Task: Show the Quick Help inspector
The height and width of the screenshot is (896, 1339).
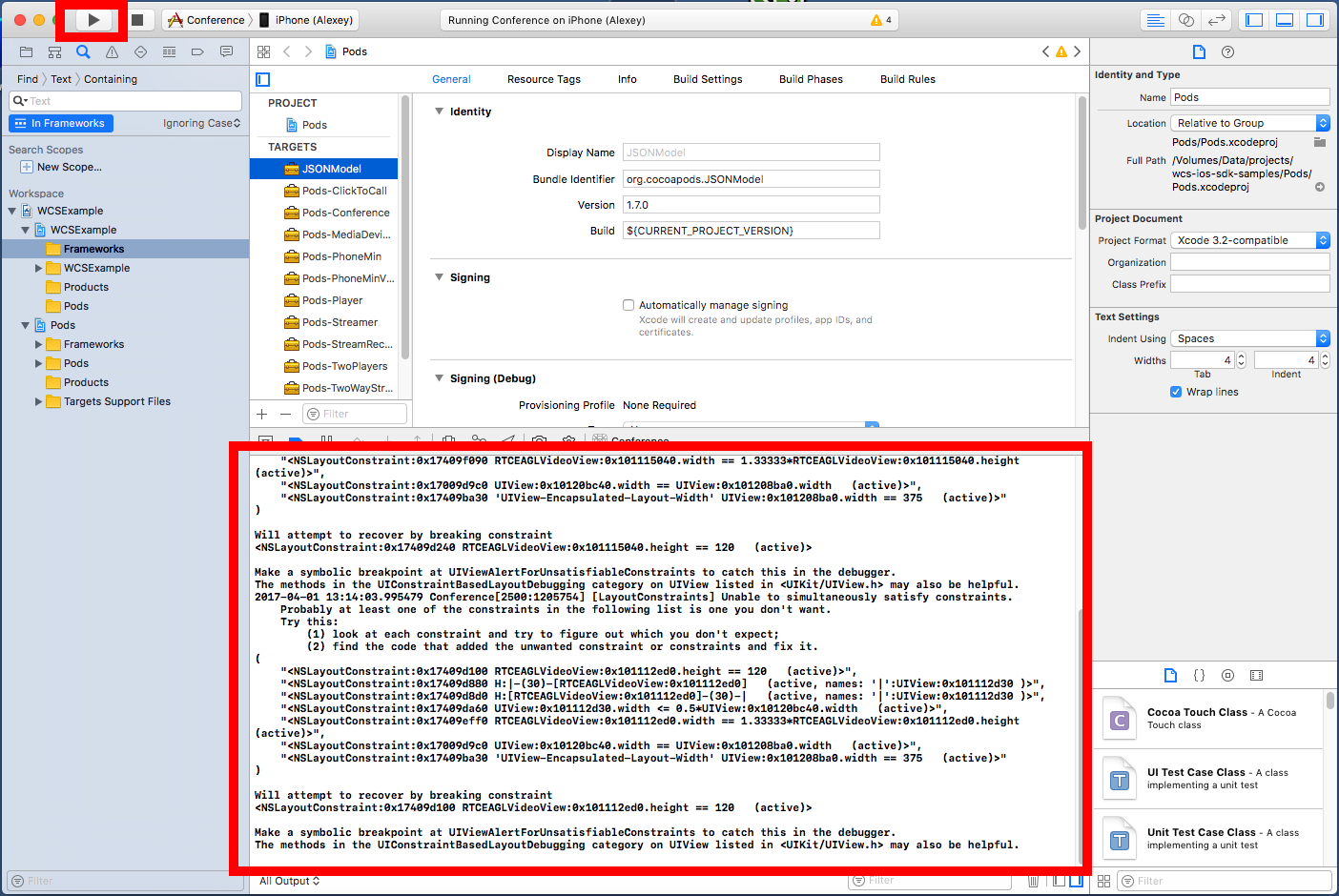Action: point(1227,51)
